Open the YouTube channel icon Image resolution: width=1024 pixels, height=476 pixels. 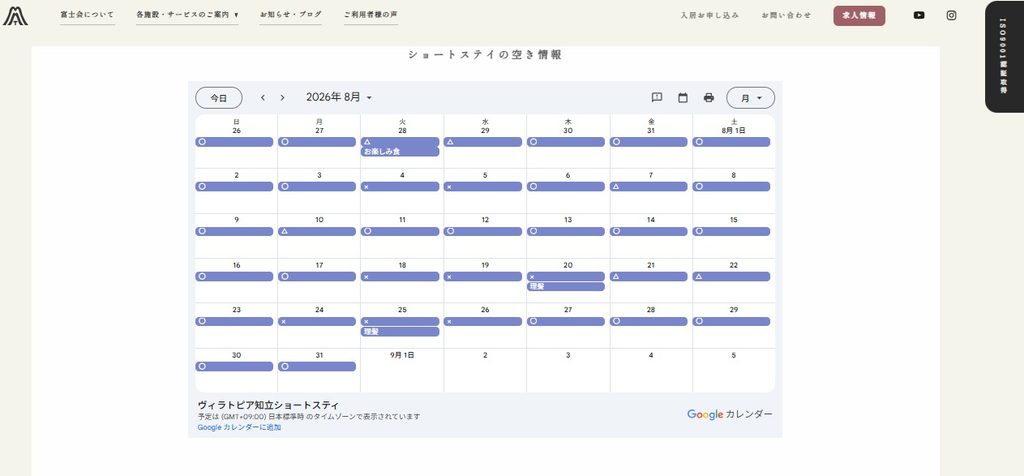tap(919, 16)
